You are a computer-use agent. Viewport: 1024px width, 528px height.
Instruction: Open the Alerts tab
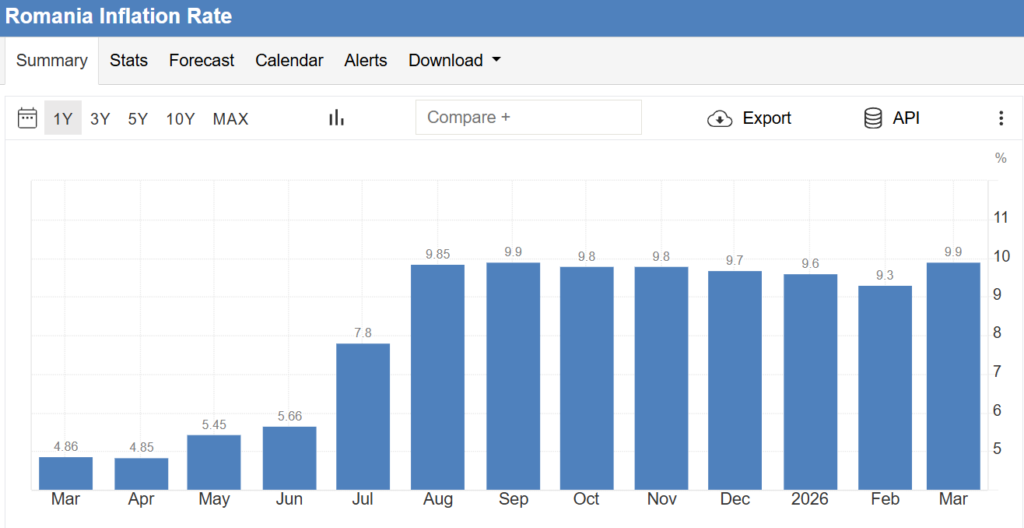coord(366,60)
